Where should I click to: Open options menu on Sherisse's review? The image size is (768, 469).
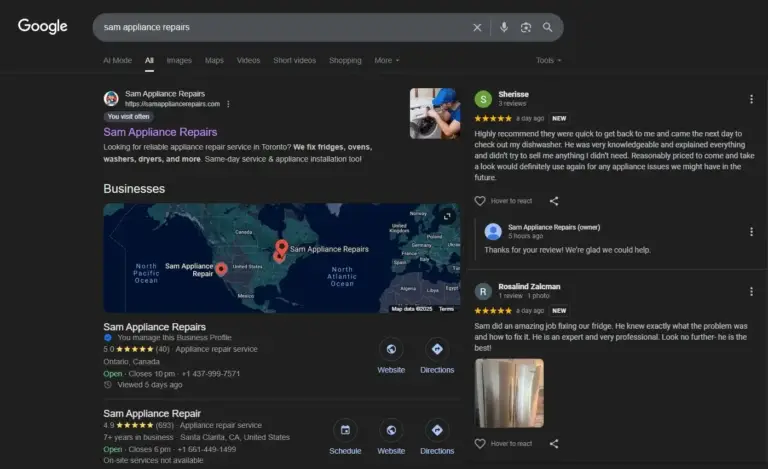751,99
